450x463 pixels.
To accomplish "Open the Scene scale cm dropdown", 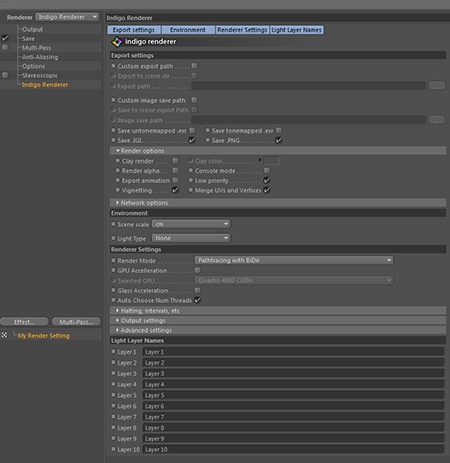I will click(x=191, y=224).
